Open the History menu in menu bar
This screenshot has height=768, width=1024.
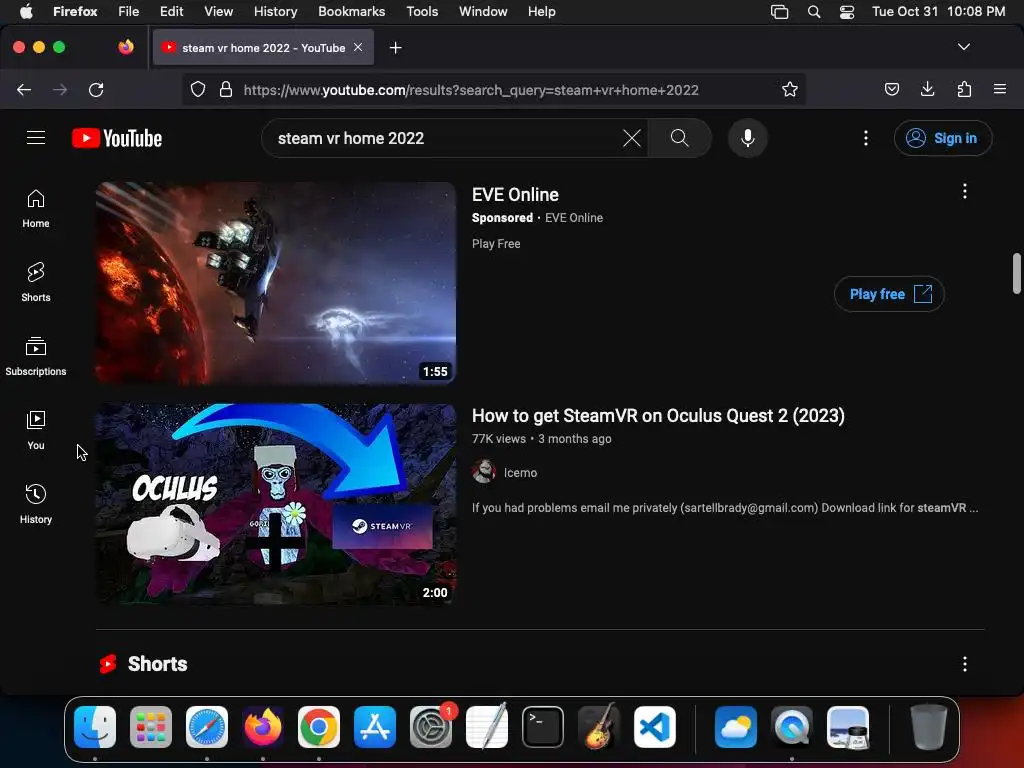275,12
